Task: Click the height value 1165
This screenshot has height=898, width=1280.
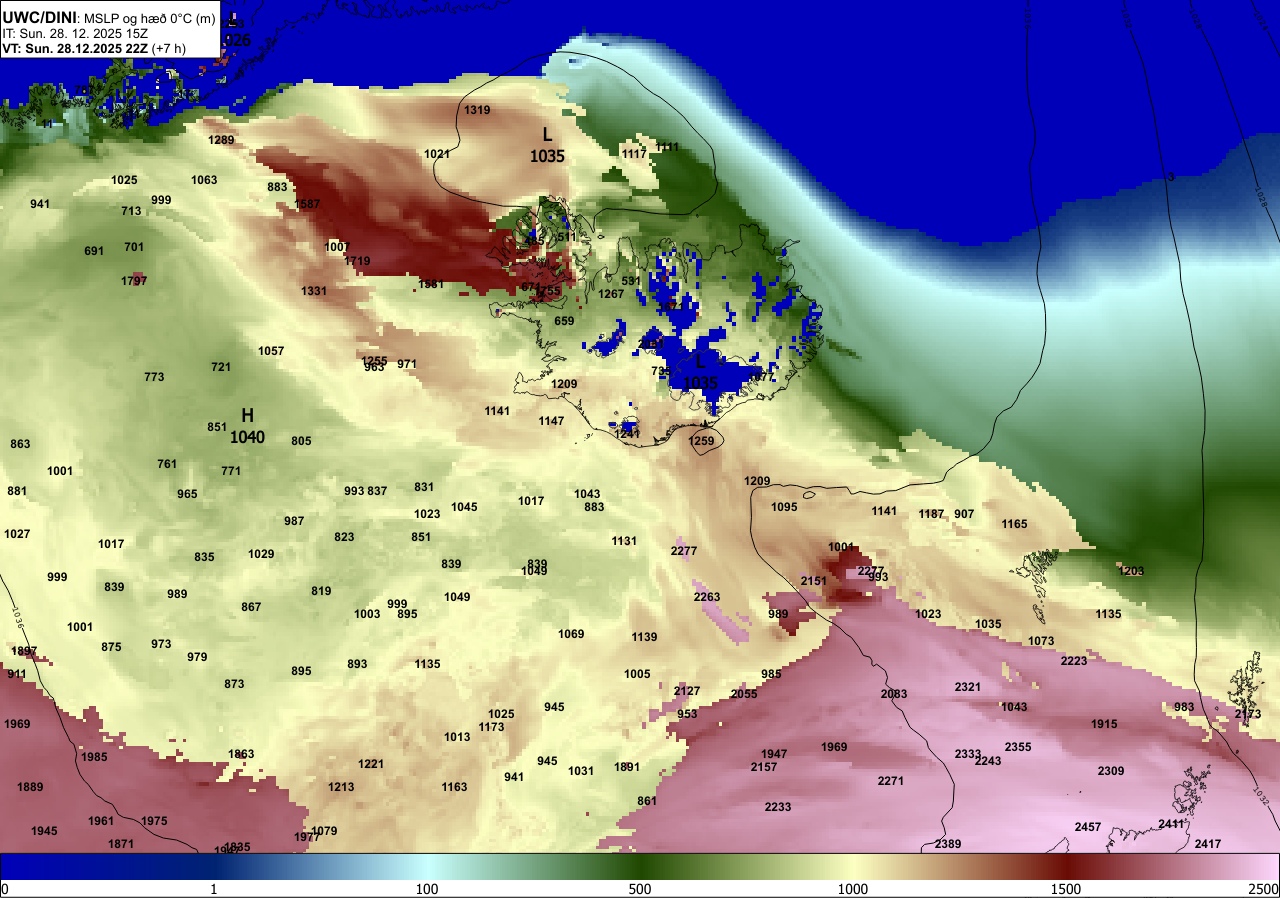Action: point(1014,524)
